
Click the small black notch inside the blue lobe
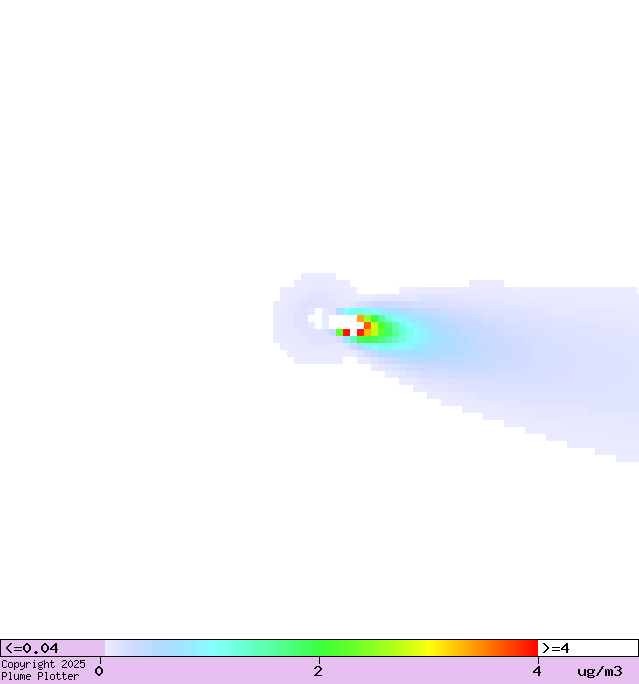[x=315, y=318]
